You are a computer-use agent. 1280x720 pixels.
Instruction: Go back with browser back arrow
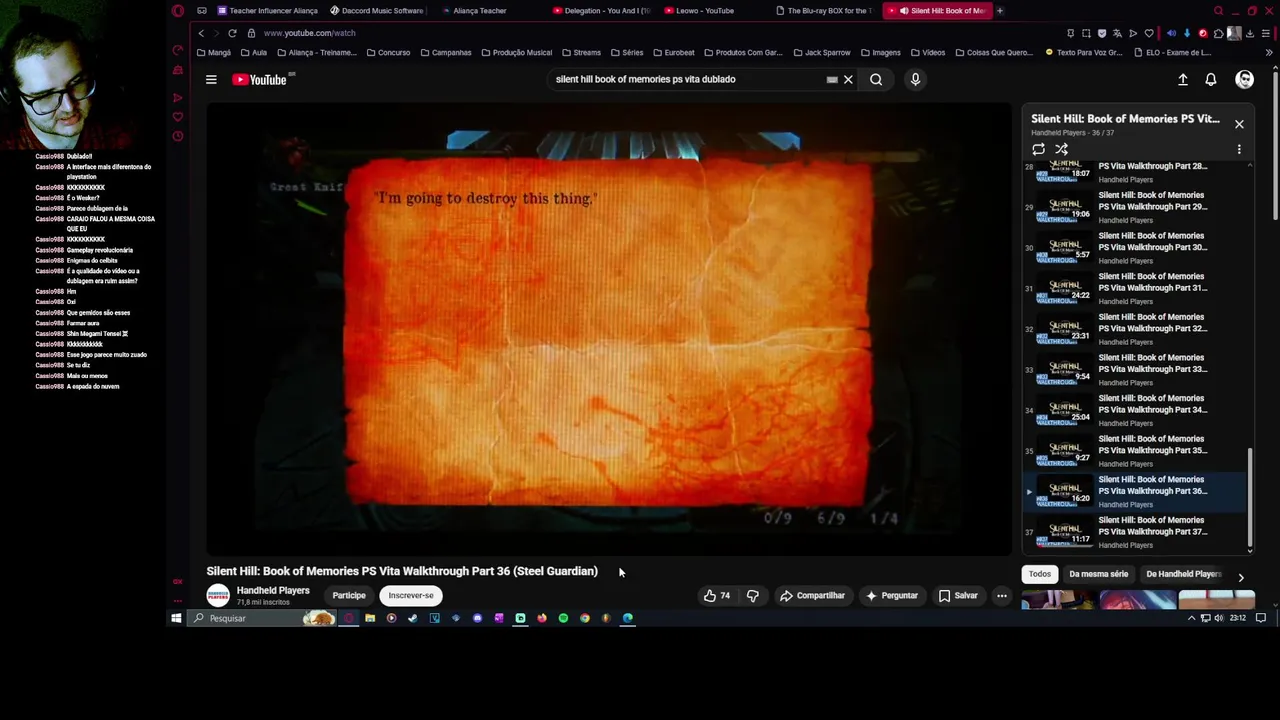[201, 33]
